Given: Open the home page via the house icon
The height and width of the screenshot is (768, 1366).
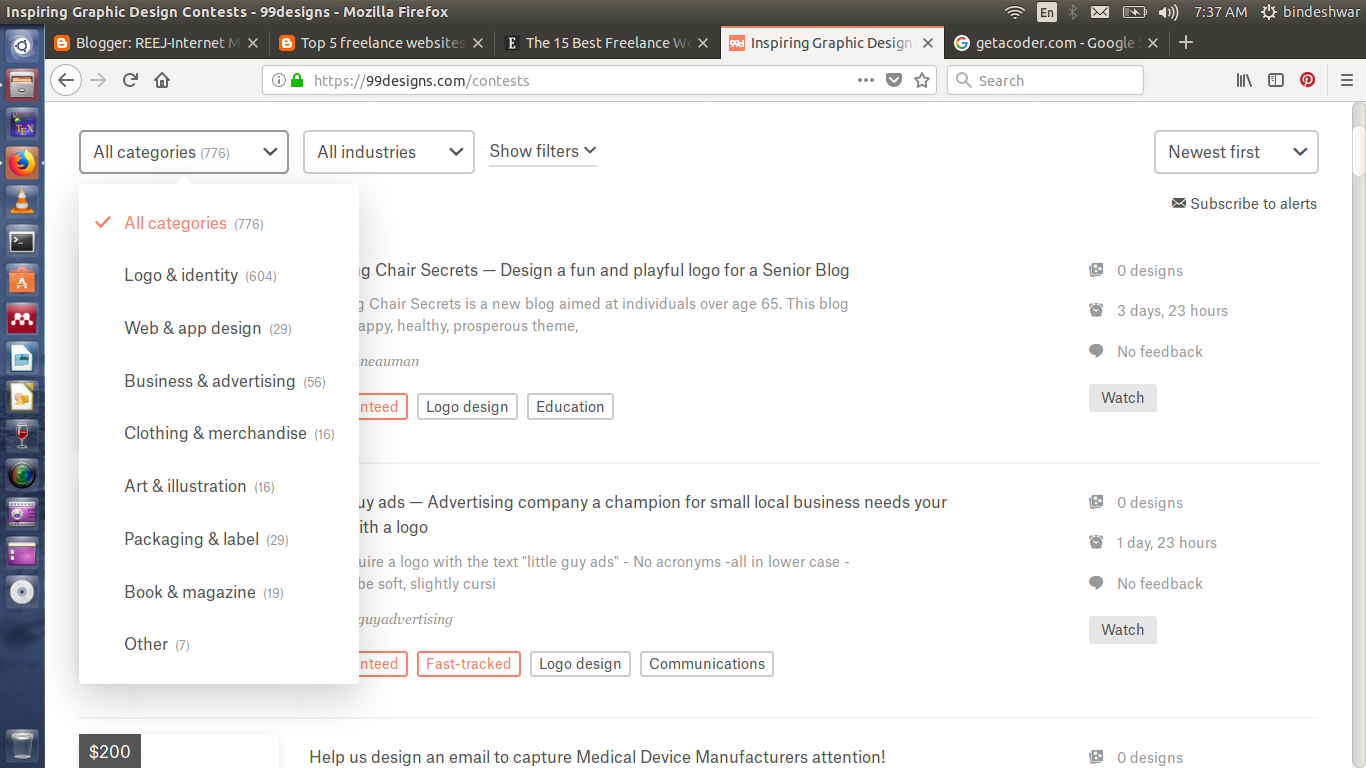Looking at the screenshot, I should click(162, 80).
